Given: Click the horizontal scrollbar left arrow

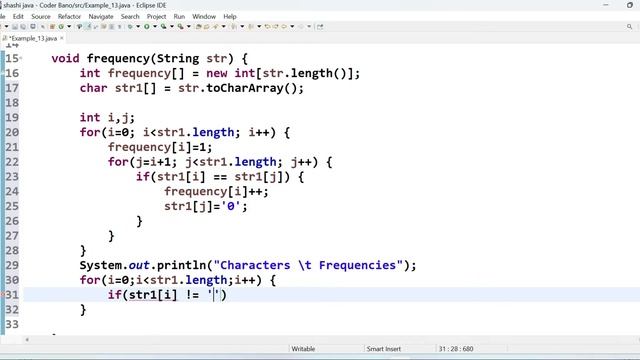Looking at the screenshot, I should 27,339.
